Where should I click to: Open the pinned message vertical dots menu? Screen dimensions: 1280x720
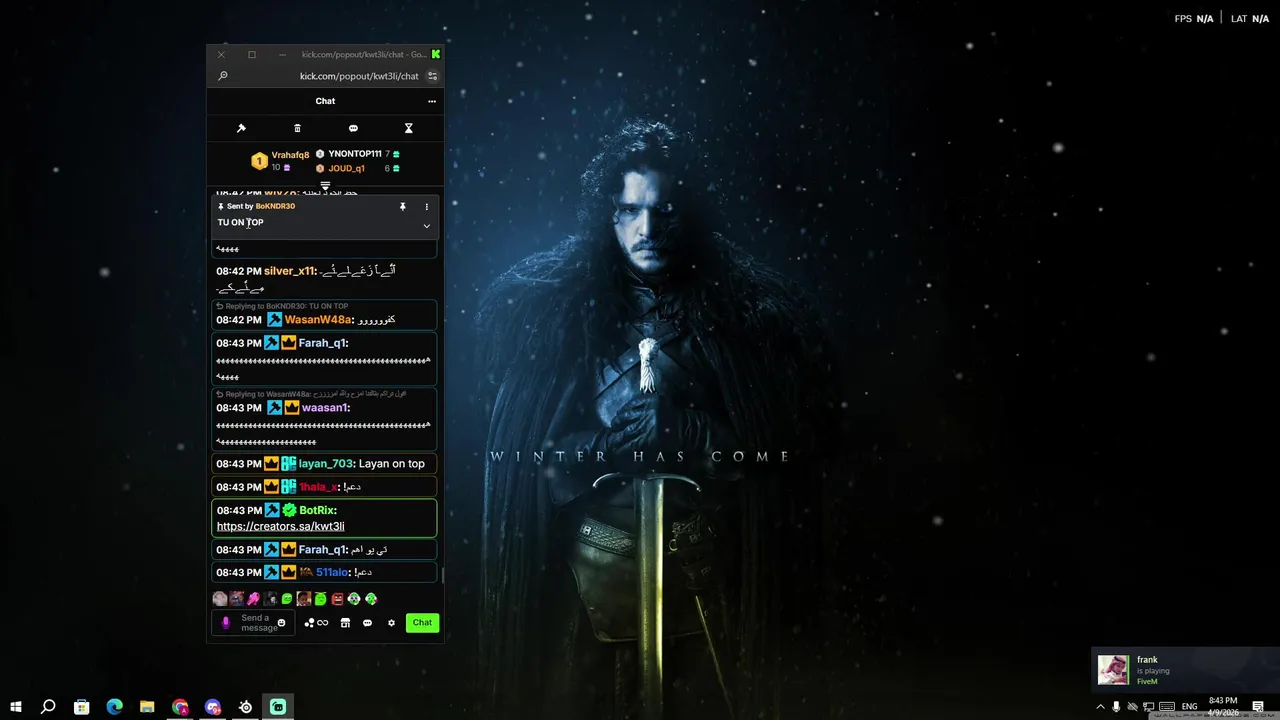(x=426, y=207)
